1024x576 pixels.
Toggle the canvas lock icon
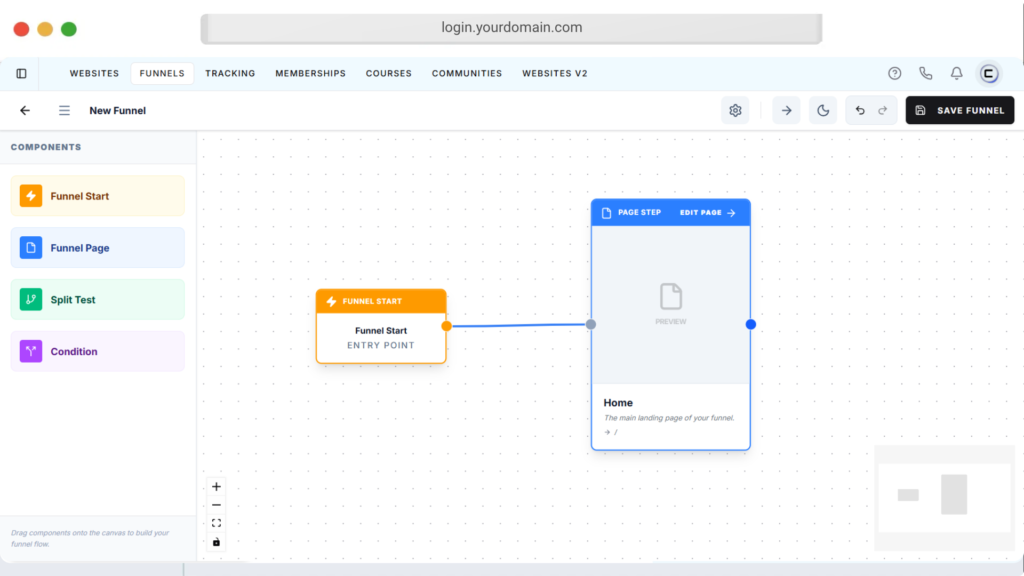216,542
